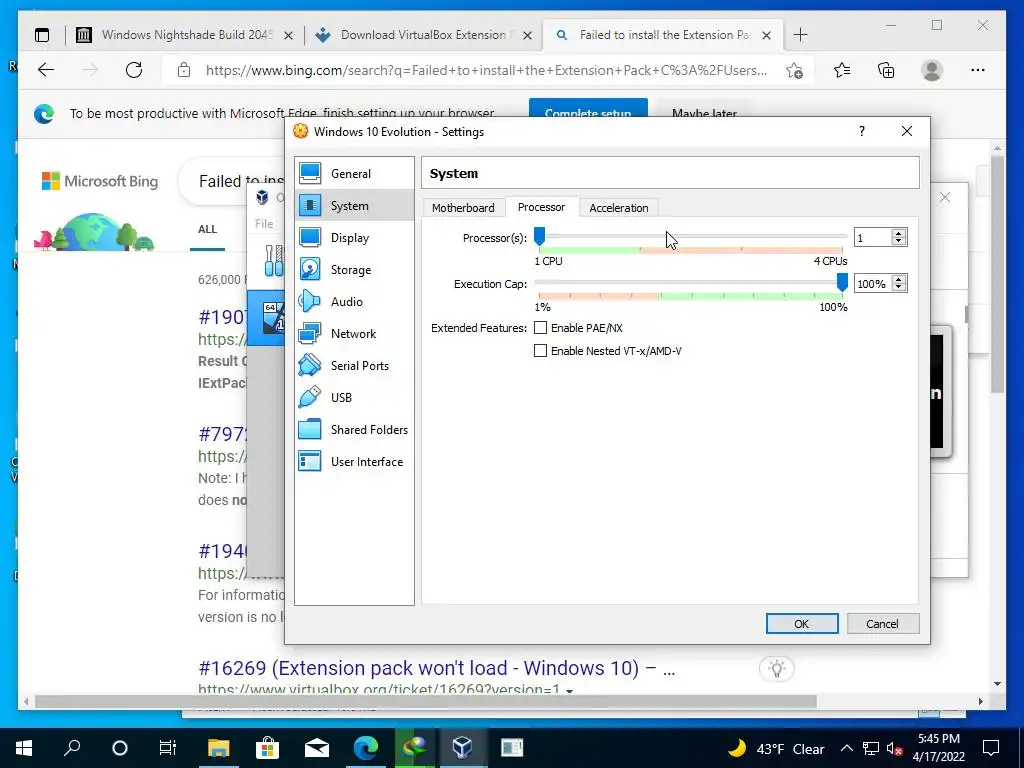Open the Edge Favorites list icon

pos(842,70)
